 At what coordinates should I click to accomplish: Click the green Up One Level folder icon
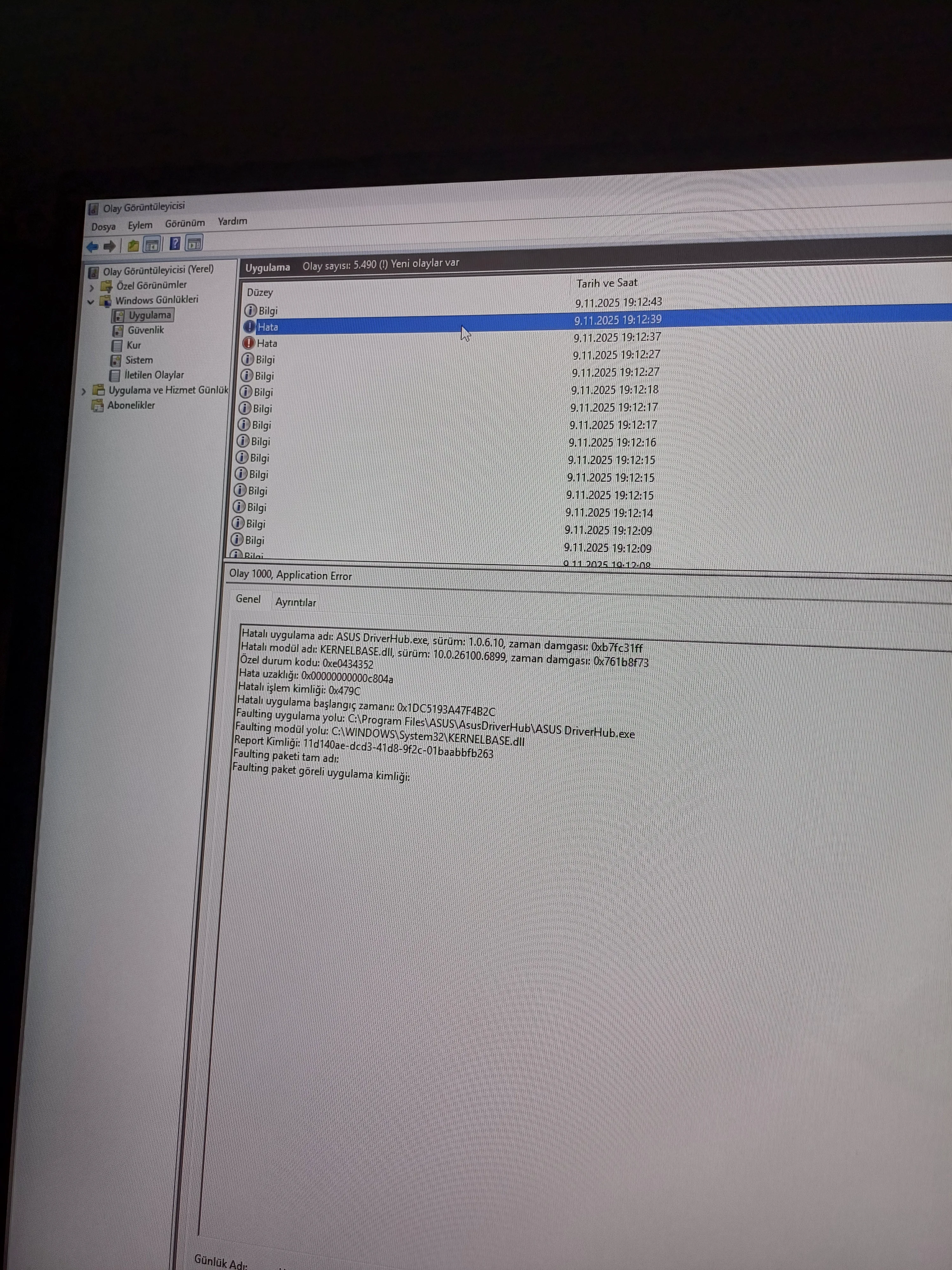click(133, 246)
